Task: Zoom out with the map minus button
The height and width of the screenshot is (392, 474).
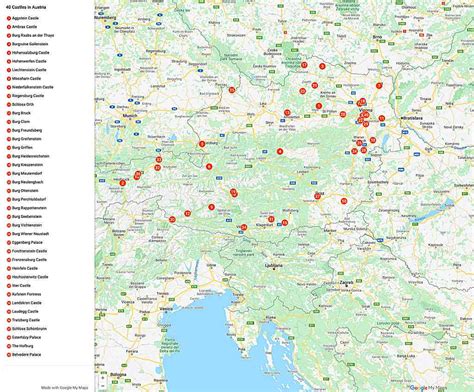Action: coord(103,386)
